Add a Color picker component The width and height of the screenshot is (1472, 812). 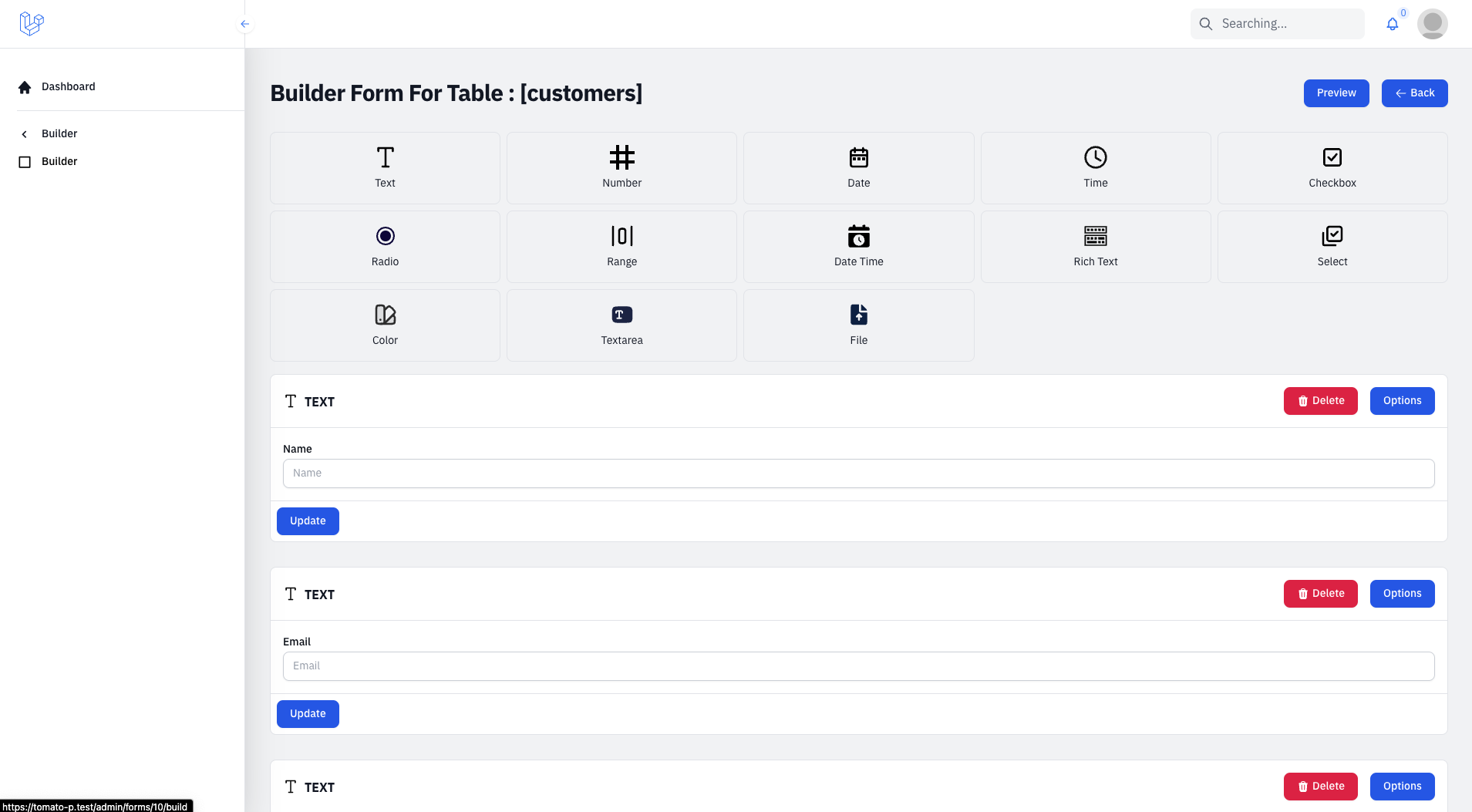[385, 325]
